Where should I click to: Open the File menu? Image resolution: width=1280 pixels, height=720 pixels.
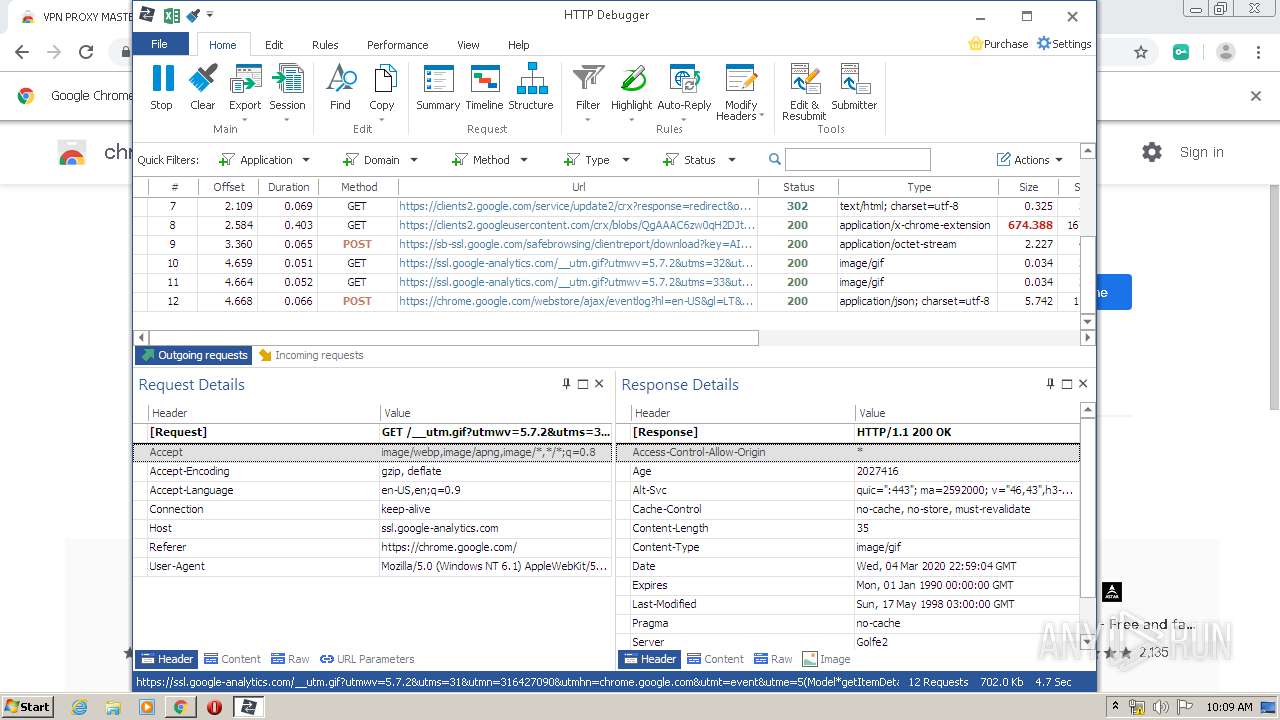tap(159, 44)
